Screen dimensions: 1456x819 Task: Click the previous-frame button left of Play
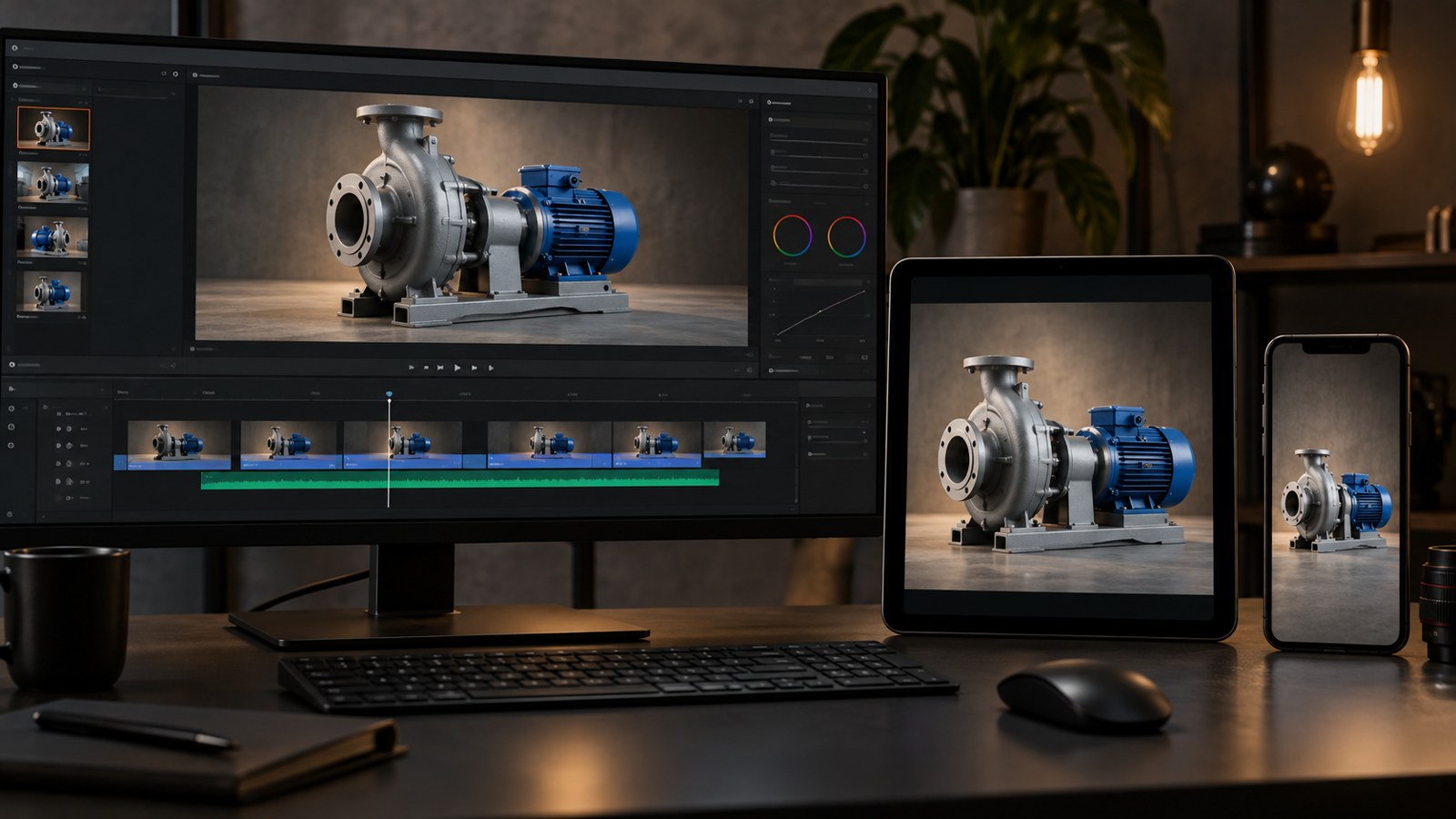440,368
